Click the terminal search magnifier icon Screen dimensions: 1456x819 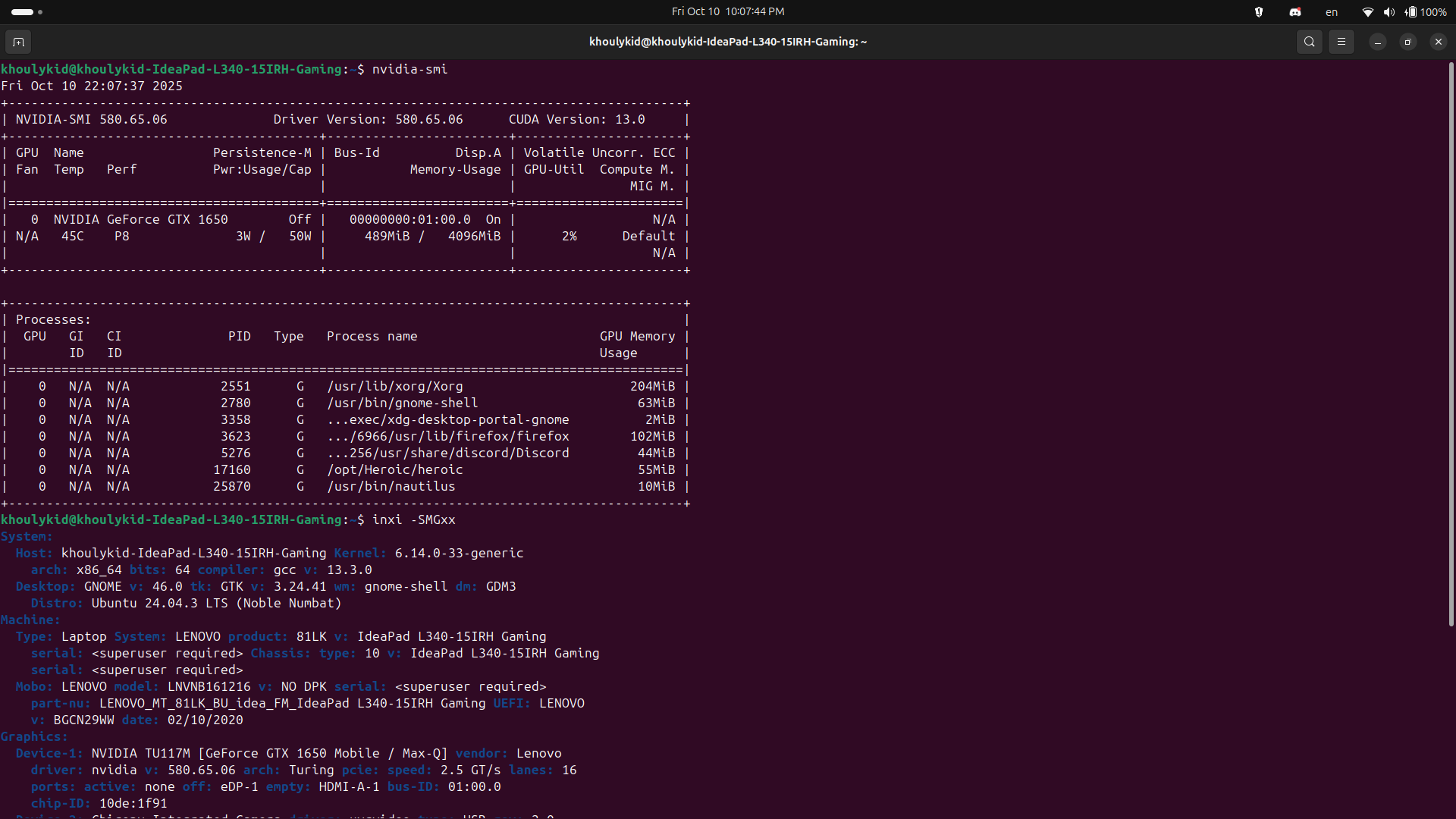[1309, 42]
